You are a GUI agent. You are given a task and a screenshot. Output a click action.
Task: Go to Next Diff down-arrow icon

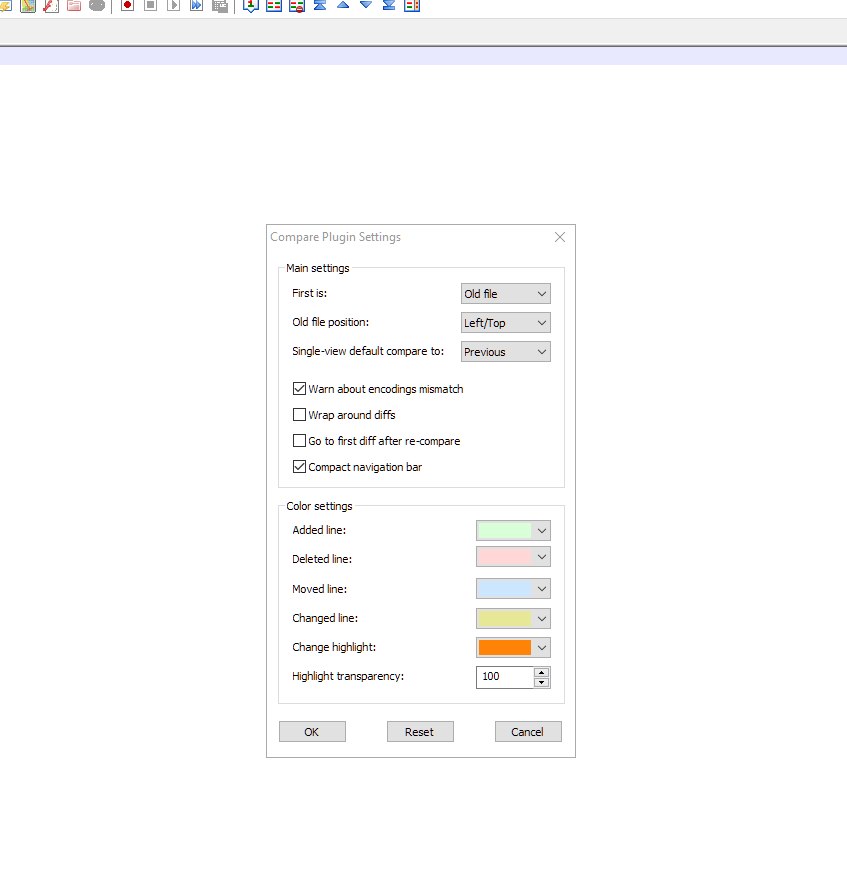(366, 5)
